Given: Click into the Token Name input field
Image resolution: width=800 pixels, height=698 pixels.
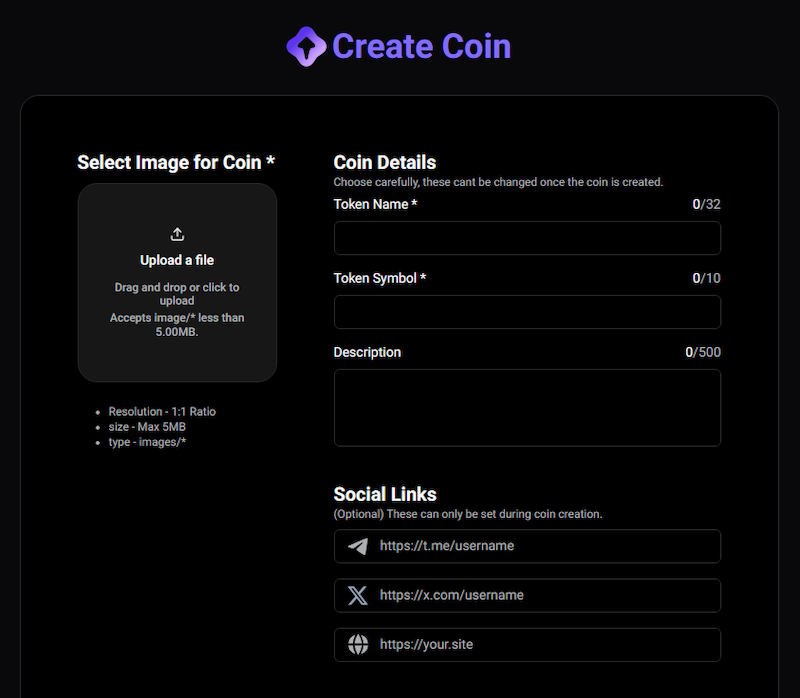Looking at the screenshot, I should (x=527, y=238).
